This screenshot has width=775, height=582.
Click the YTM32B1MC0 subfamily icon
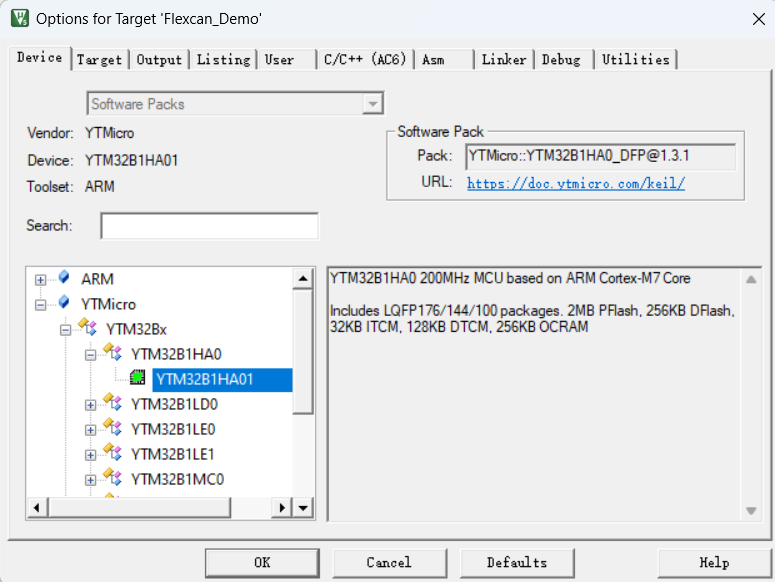tap(112, 477)
